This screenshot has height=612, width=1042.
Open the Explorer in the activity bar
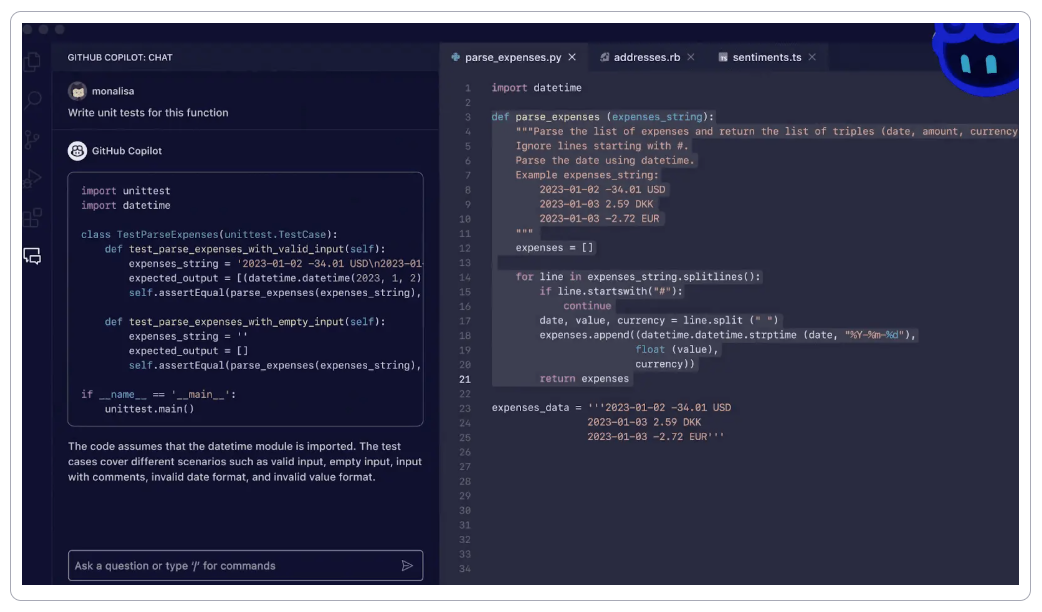(x=32, y=62)
